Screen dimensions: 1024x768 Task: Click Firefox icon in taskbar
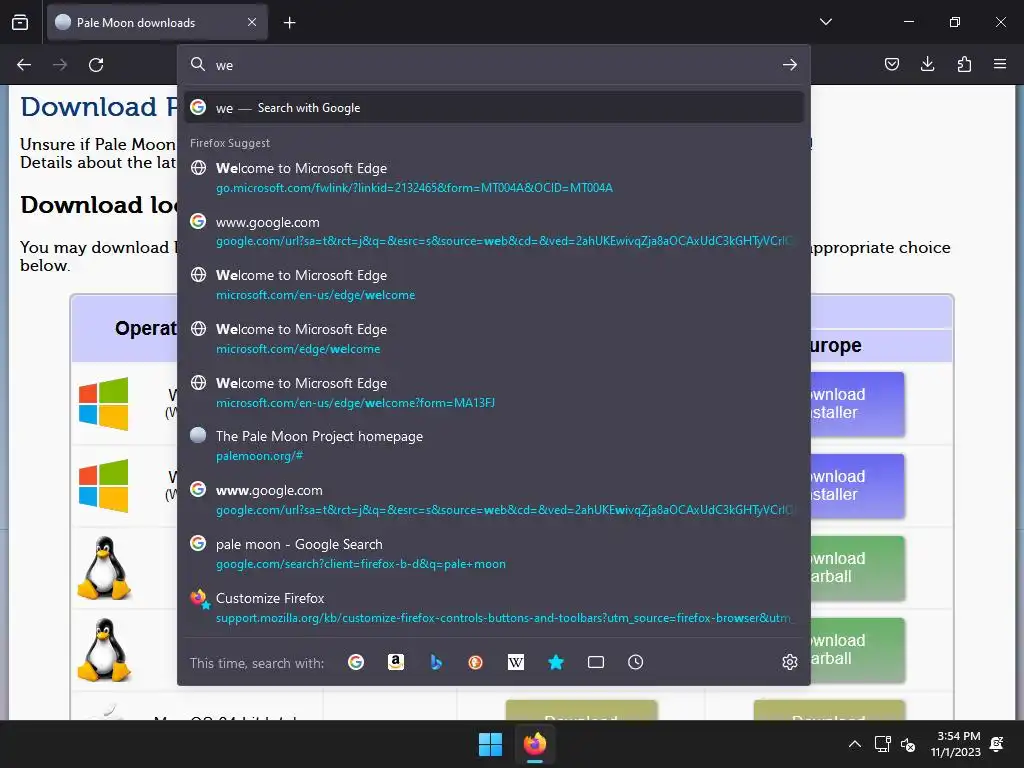click(x=535, y=744)
